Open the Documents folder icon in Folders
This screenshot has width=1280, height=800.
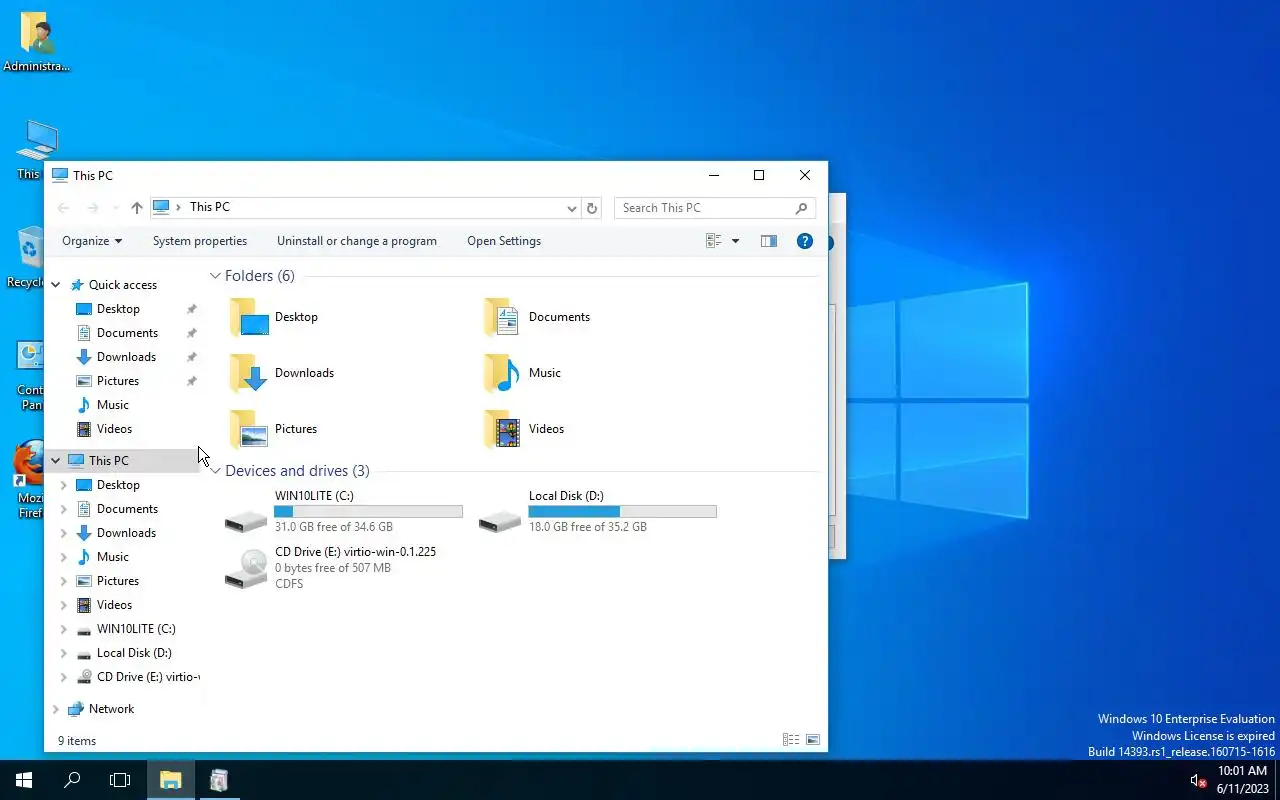tap(501, 317)
